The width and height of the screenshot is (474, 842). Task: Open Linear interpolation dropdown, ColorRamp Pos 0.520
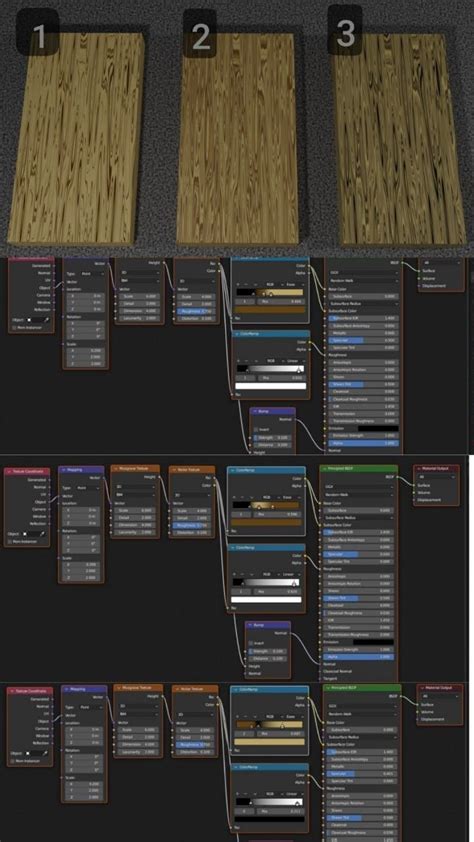pyautogui.click(x=290, y=574)
